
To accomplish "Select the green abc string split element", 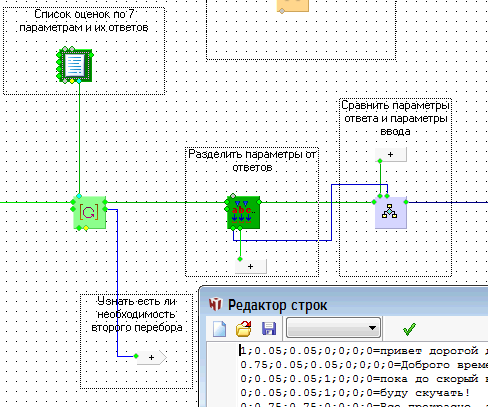I will click(x=243, y=212).
